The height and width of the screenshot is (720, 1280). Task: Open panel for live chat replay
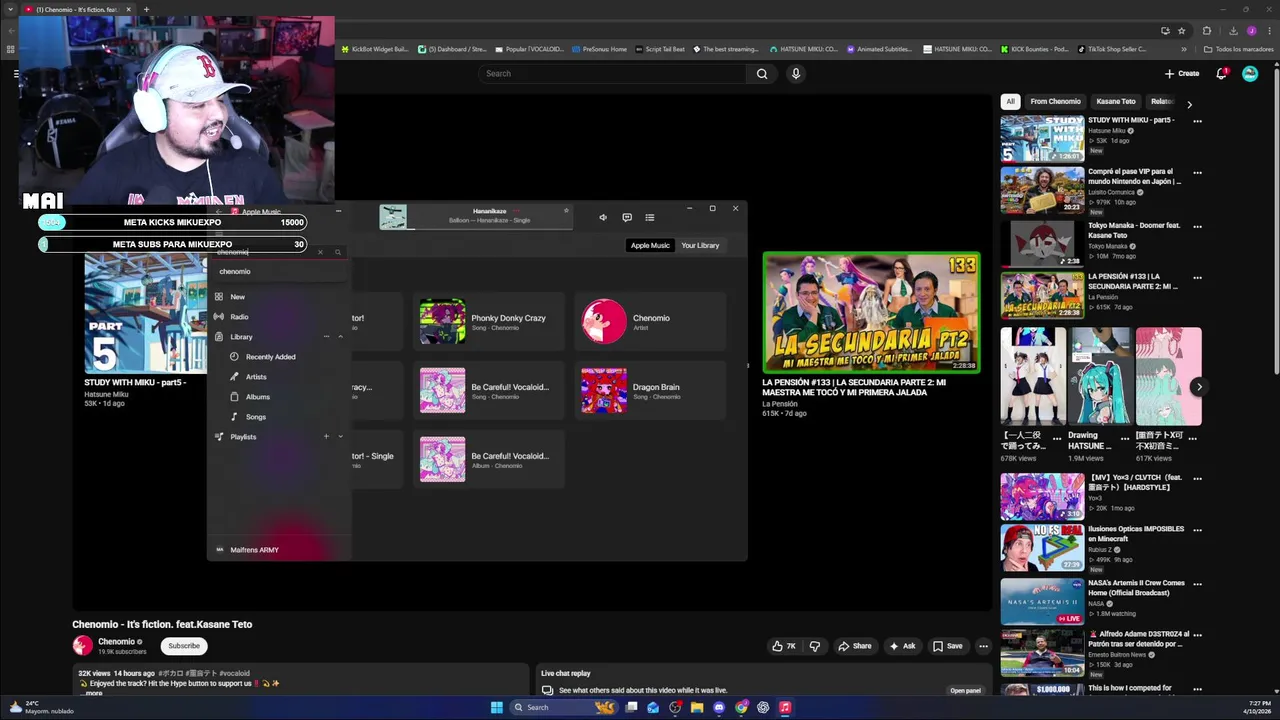click(965, 690)
